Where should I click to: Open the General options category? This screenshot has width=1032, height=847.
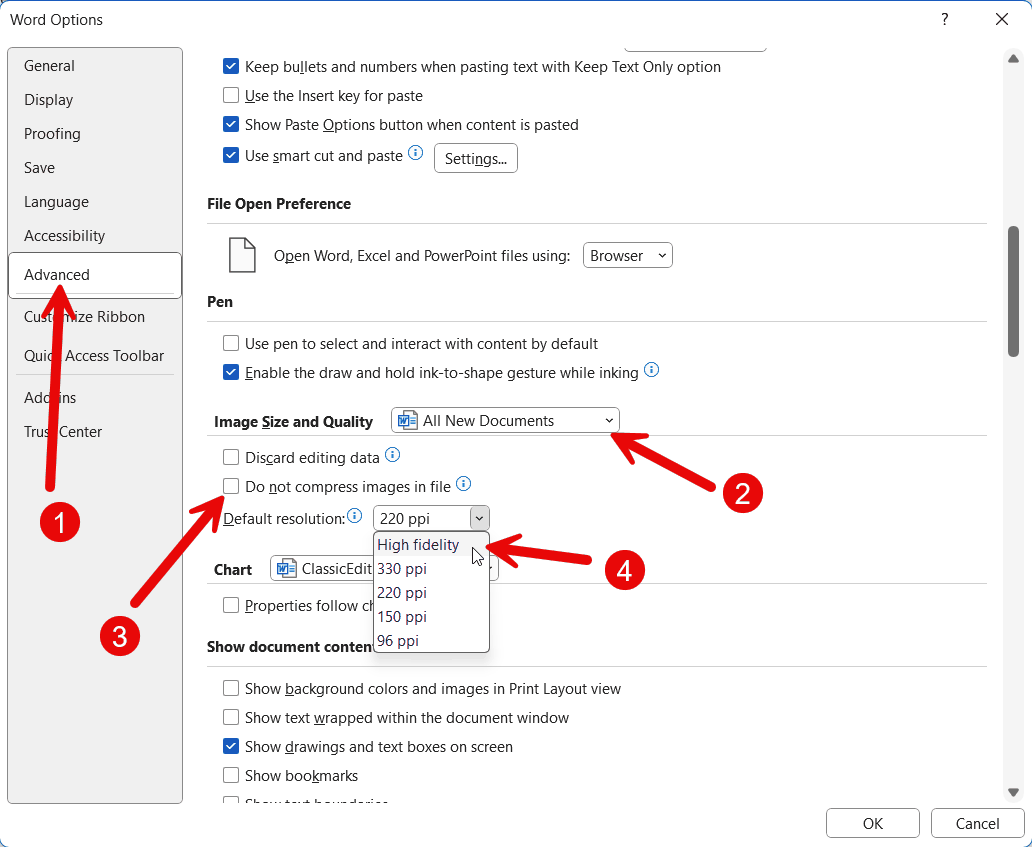[95, 66]
